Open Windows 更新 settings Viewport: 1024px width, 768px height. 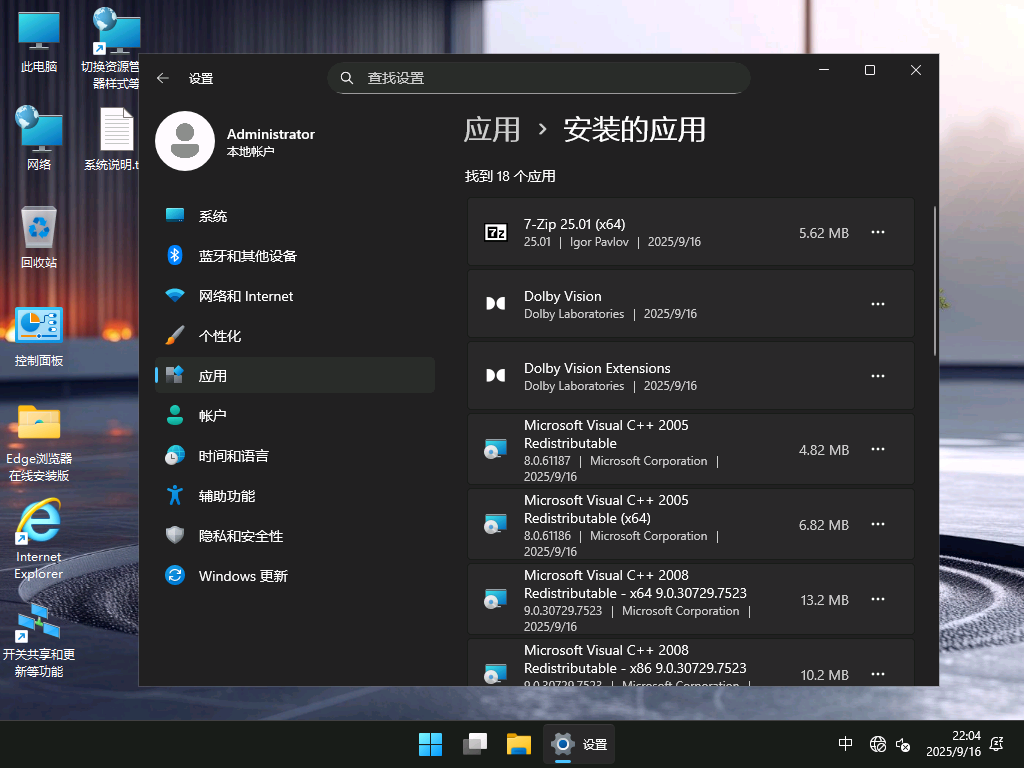click(x=295, y=576)
